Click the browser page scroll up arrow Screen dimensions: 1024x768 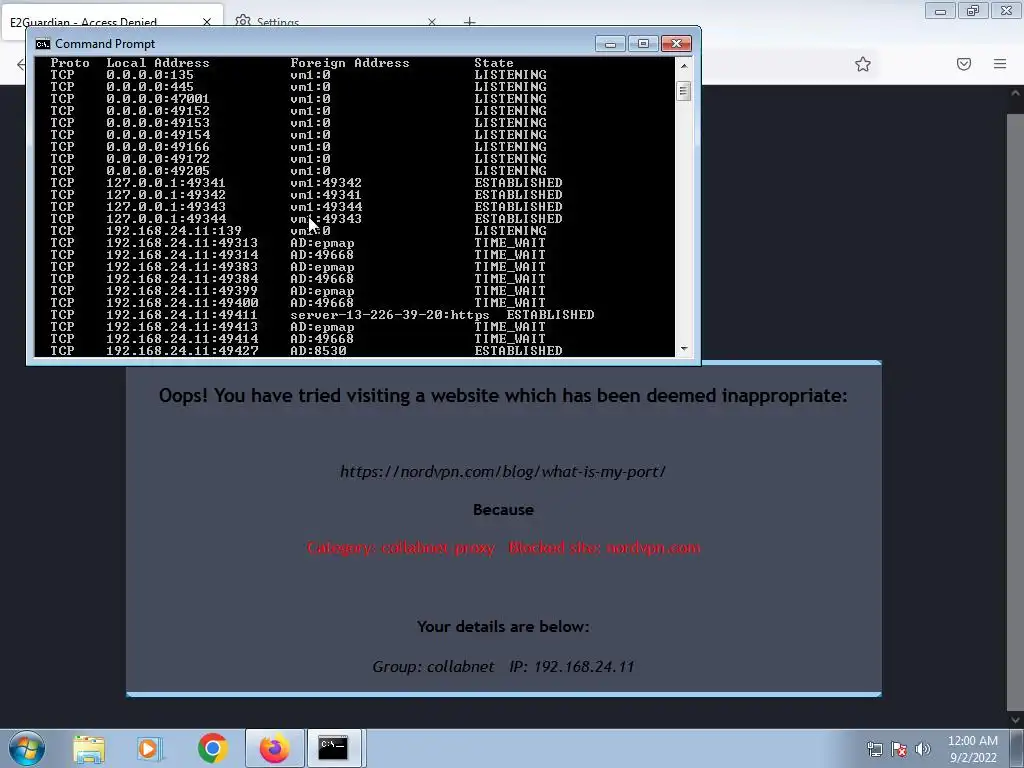(x=1016, y=93)
